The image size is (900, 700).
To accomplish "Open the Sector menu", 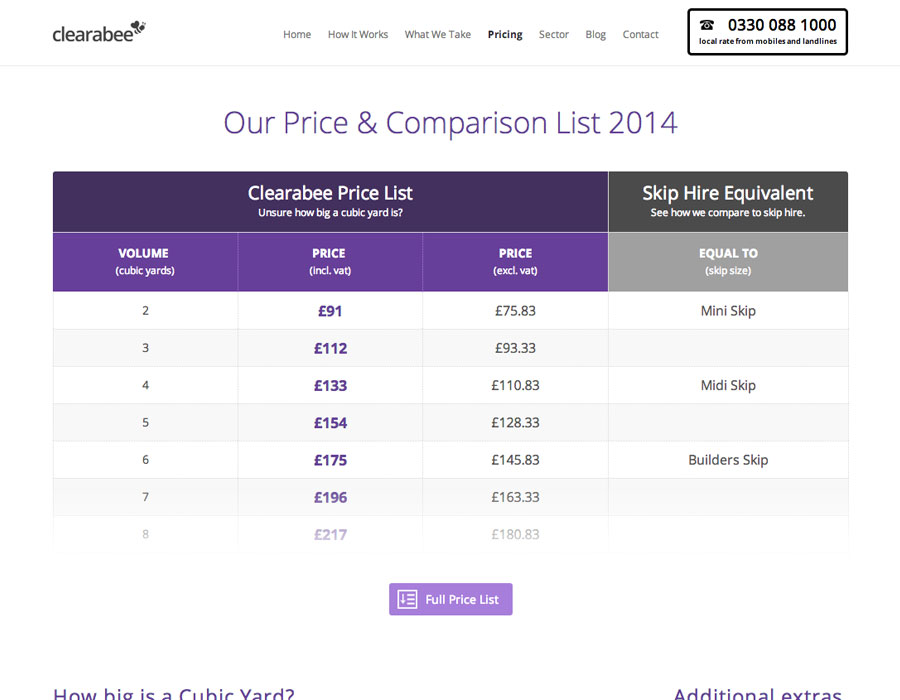I will (554, 34).
